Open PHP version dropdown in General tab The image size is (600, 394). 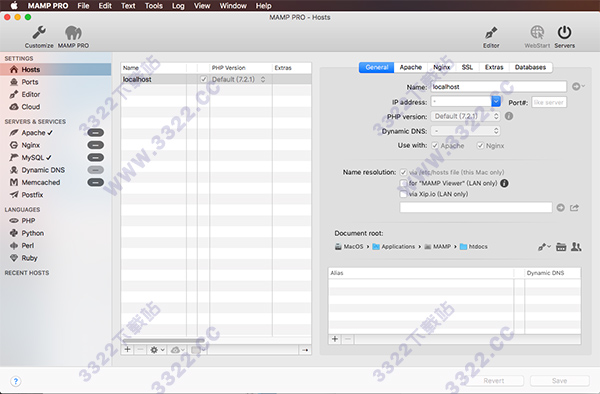pyautogui.click(x=466, y=116)
